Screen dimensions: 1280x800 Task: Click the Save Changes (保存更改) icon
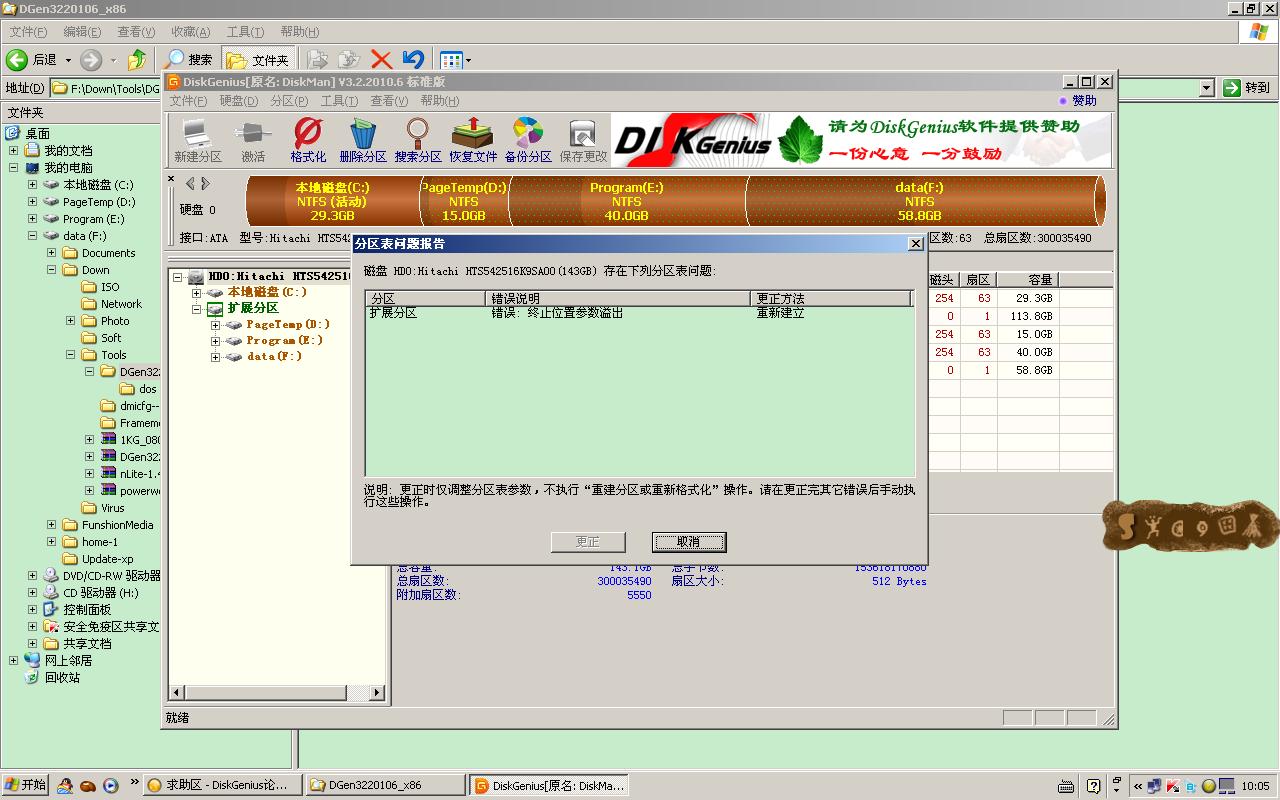(583, 140)
